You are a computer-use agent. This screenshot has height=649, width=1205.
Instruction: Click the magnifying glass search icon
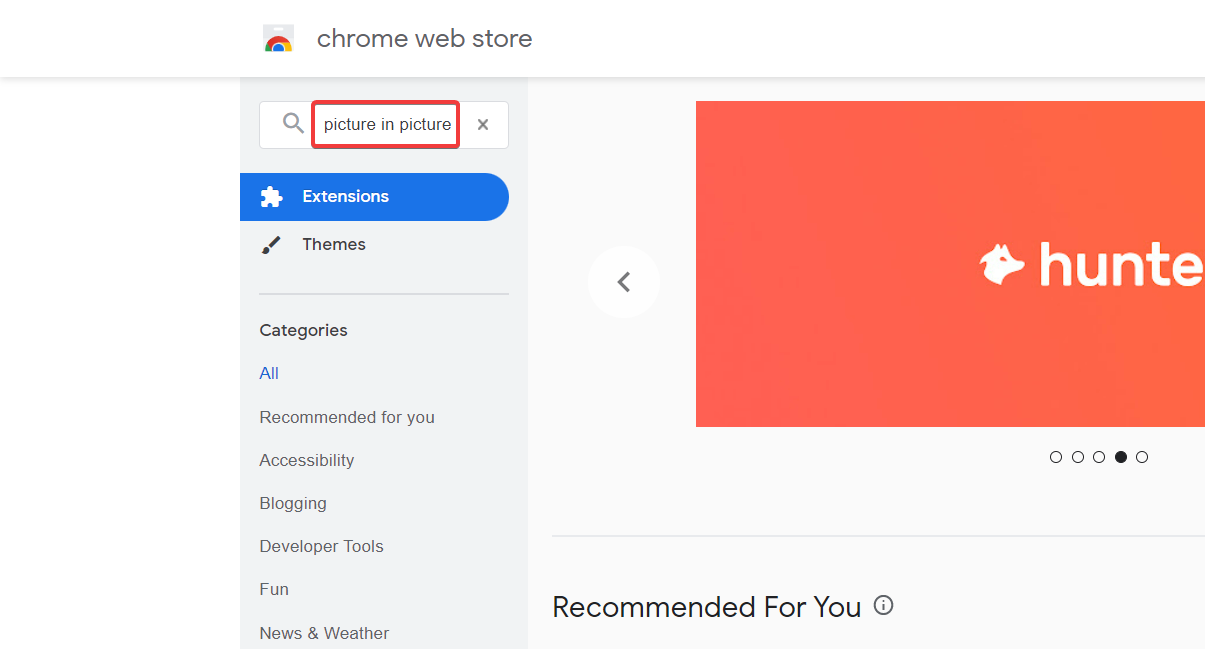pyautogui.click(x=293, y=124)
